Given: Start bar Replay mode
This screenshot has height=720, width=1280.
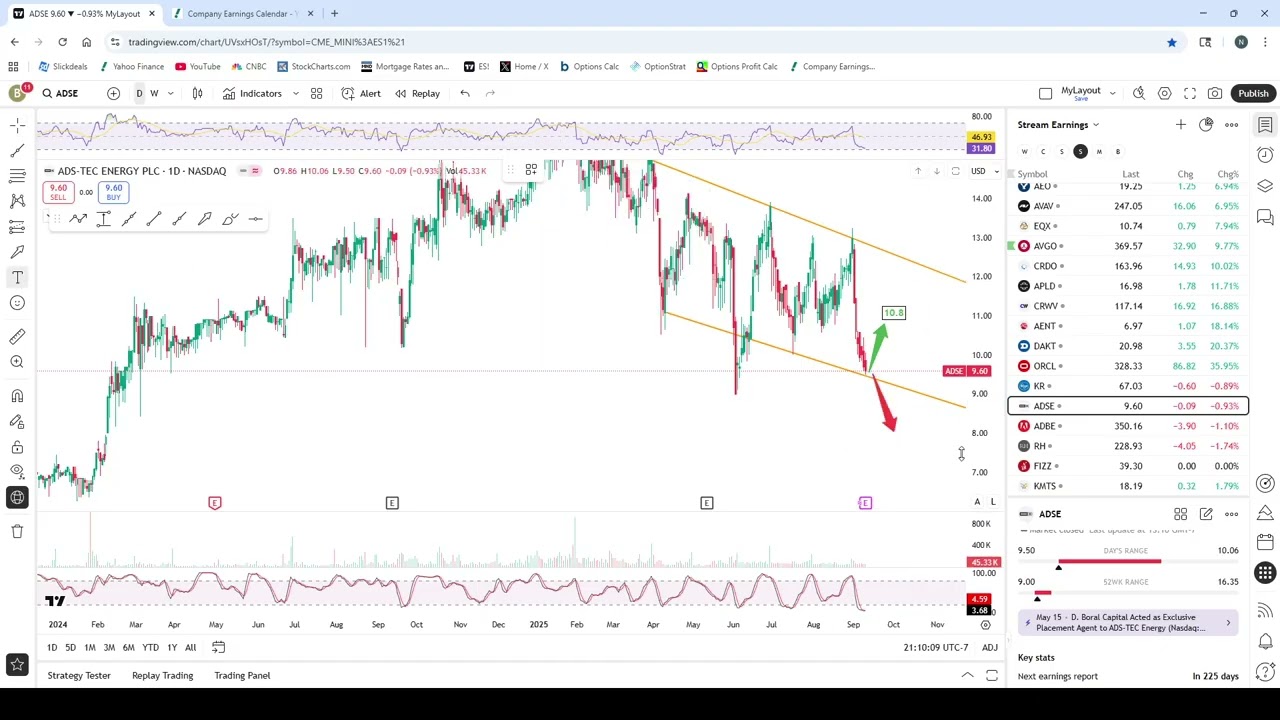Looking at the screenshot, I should tap(417, 93).
